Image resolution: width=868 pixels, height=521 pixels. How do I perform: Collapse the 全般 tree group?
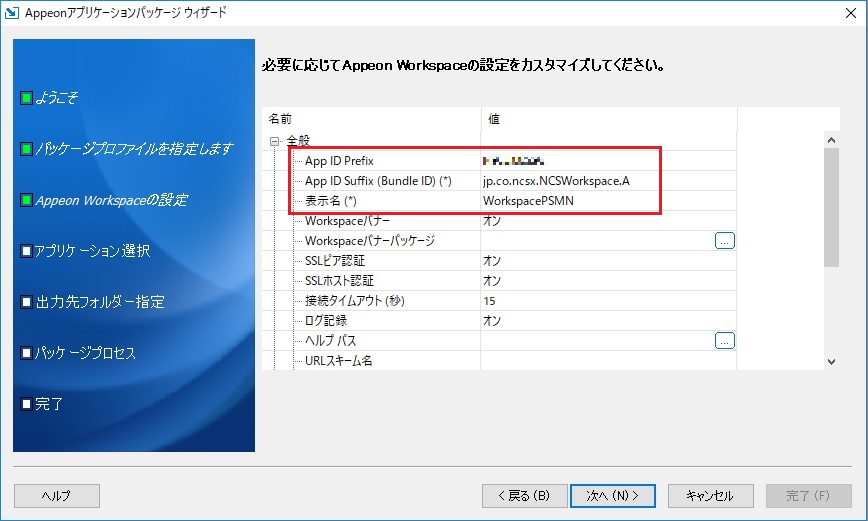pyautogui.click(x=274, y=141)
